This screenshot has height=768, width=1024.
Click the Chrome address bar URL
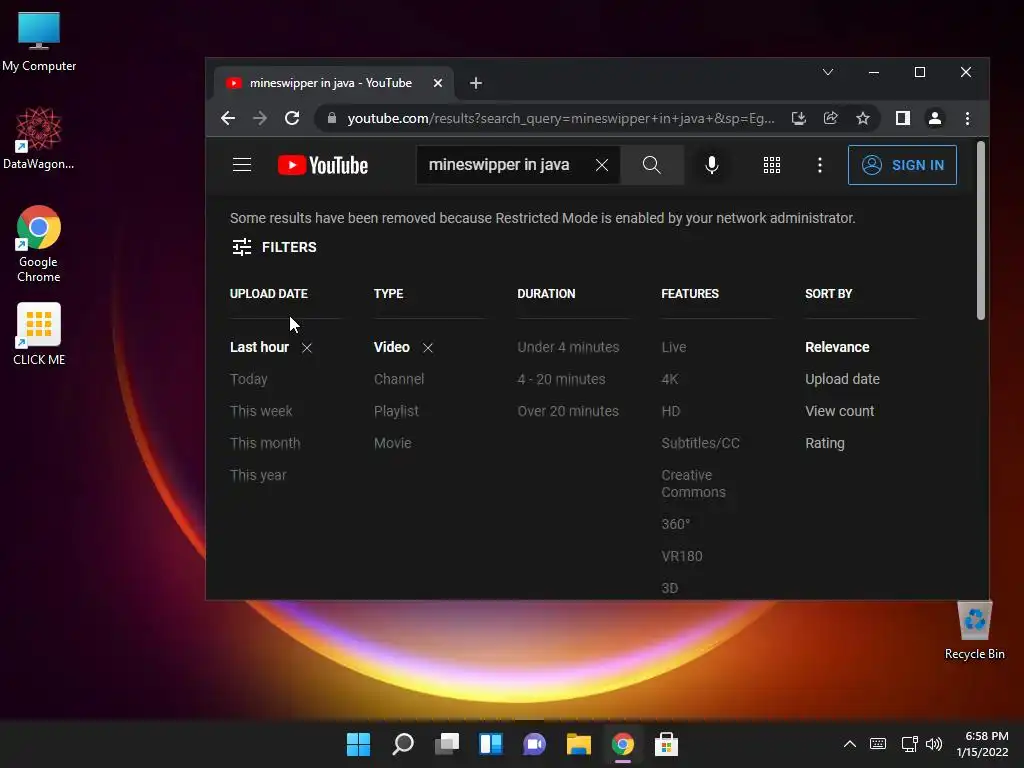(560, 118)
